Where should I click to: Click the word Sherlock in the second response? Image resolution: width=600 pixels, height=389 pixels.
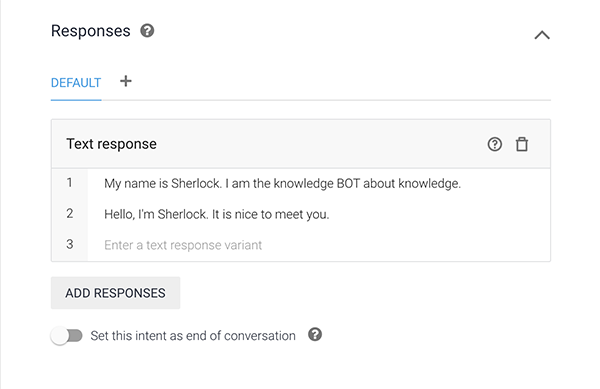click(183, 214)
